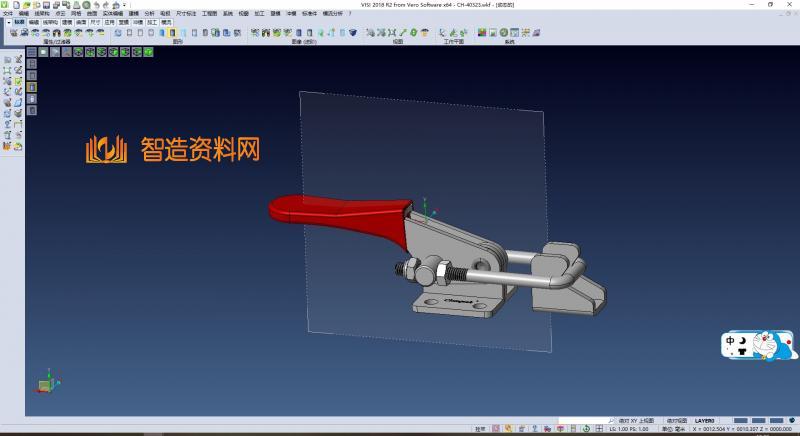Click the XYZ coordinate readout in the status bar
The image size is (800, 436).
coord(742,429)
